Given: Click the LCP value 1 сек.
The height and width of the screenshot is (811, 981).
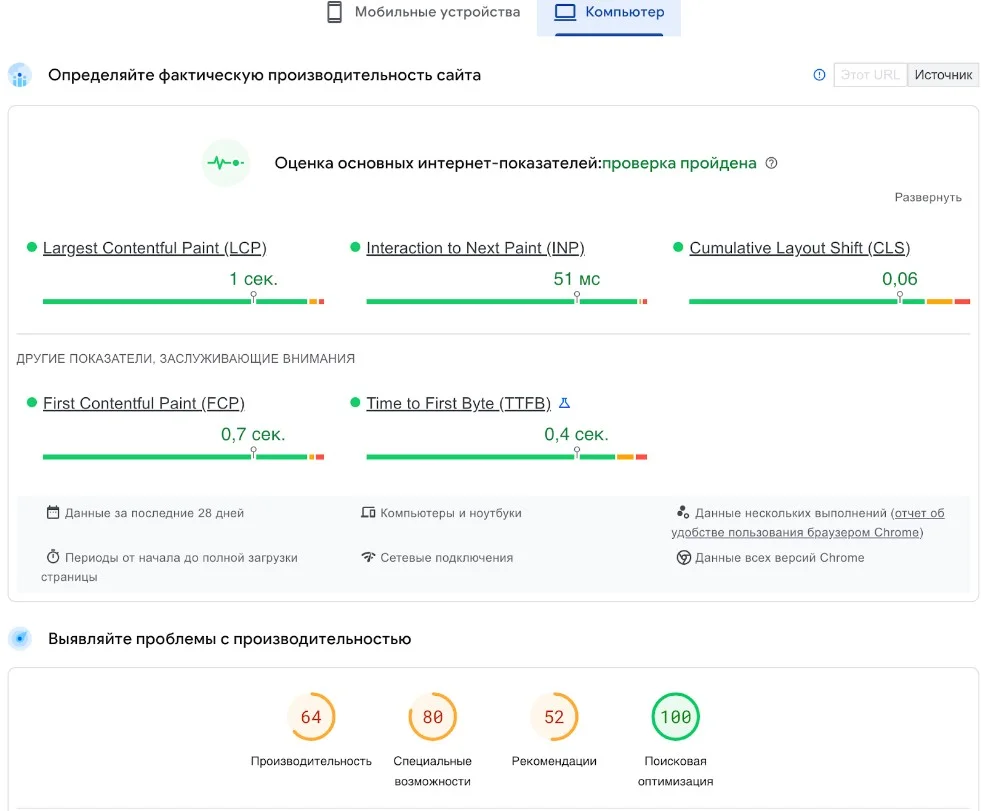Looking at the screenshot, I should pyautogui.click(x=253, y=278).
